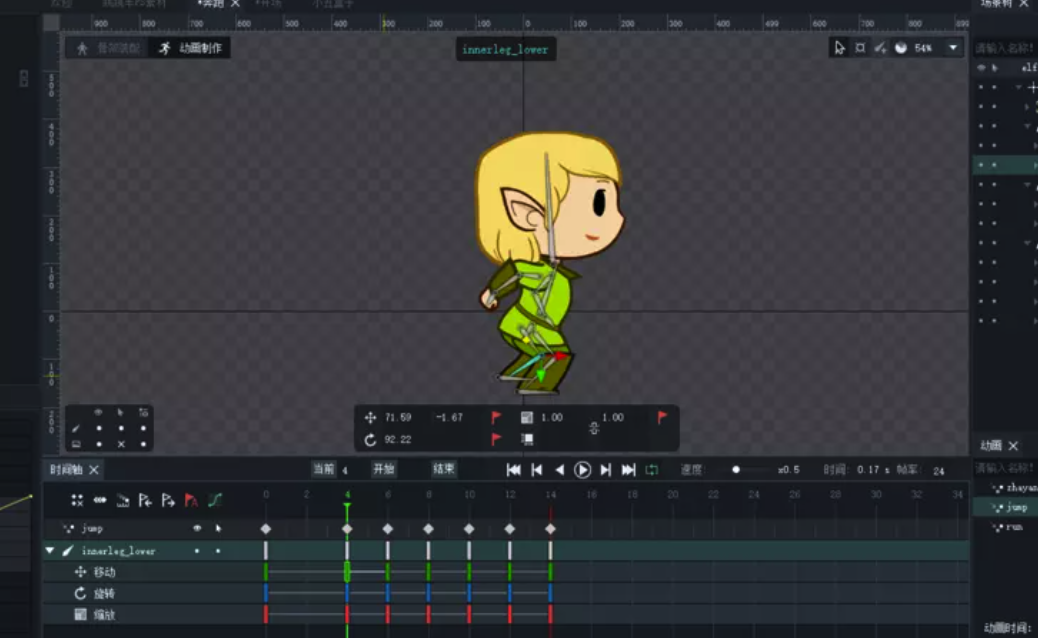Expand the elf node in scene tree

click(x=1018, y=87)
